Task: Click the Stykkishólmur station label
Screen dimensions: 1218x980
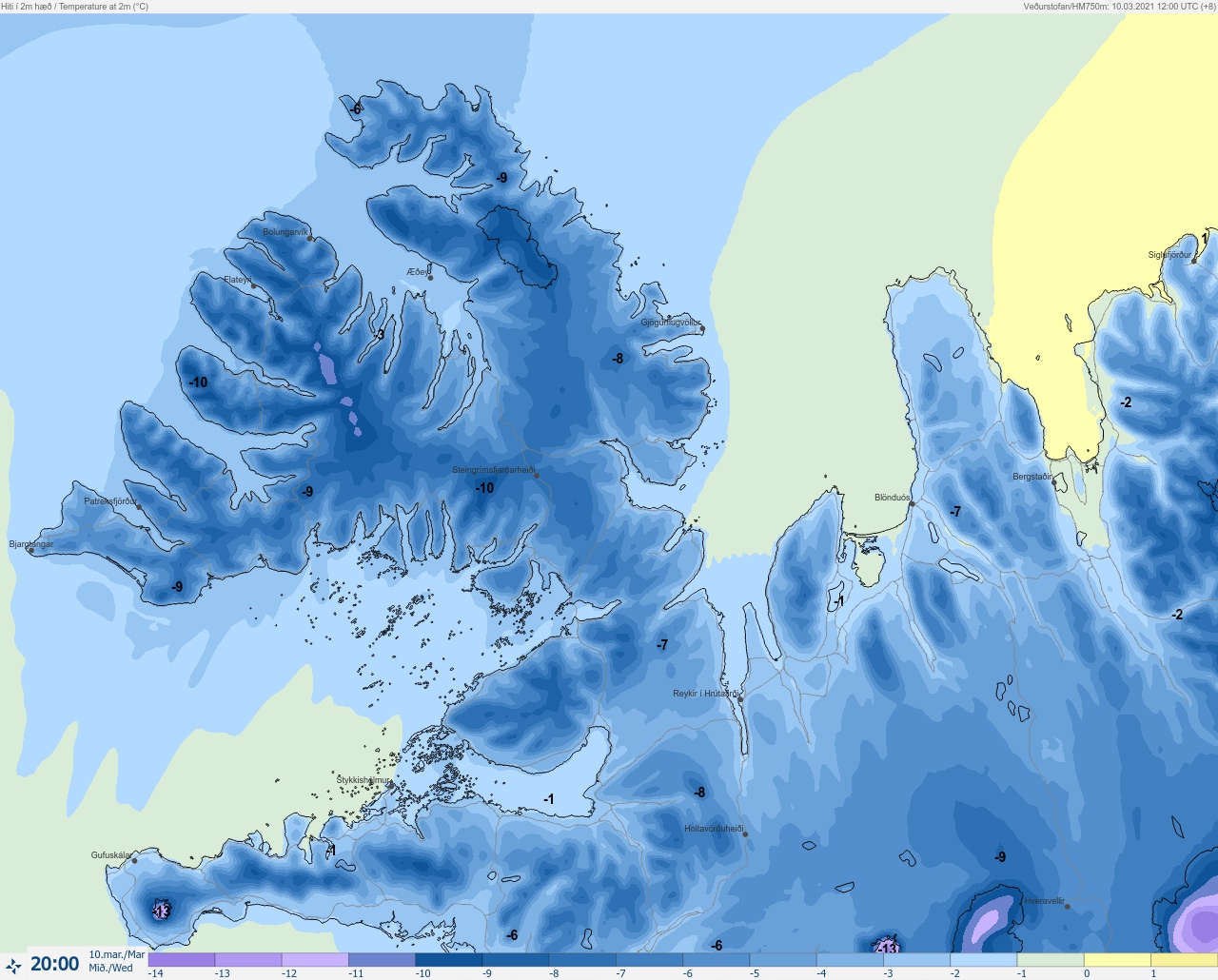Action: point(363,780)
